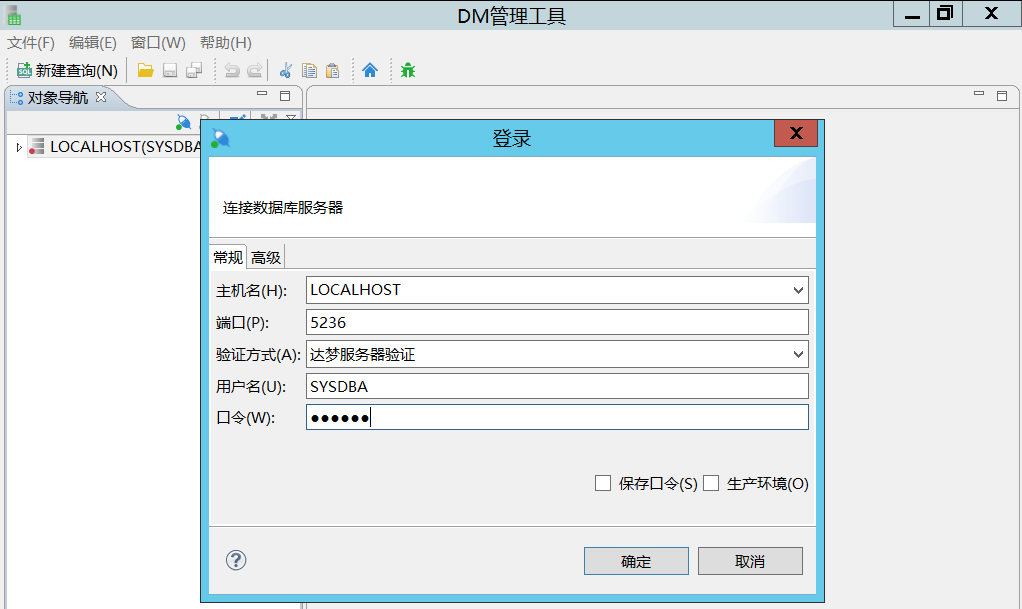Go to the blue home icon

pos(370,70)
